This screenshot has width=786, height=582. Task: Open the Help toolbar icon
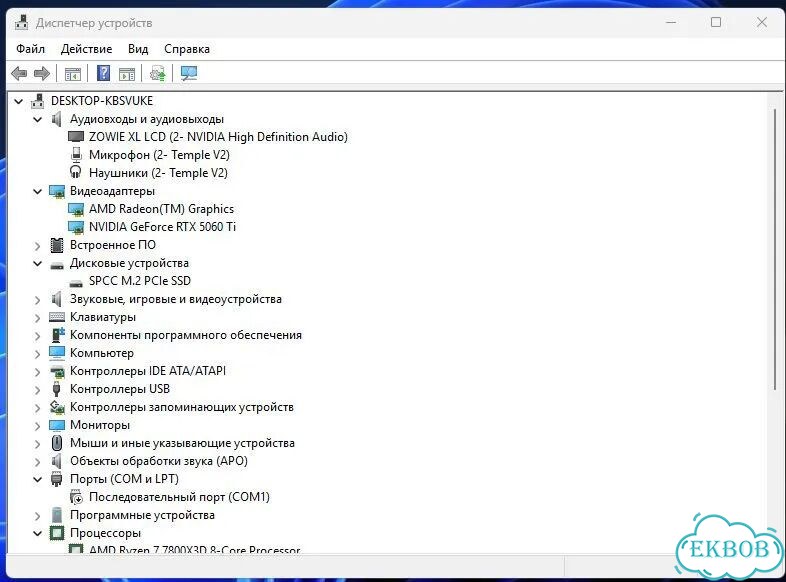pos(103,74)
